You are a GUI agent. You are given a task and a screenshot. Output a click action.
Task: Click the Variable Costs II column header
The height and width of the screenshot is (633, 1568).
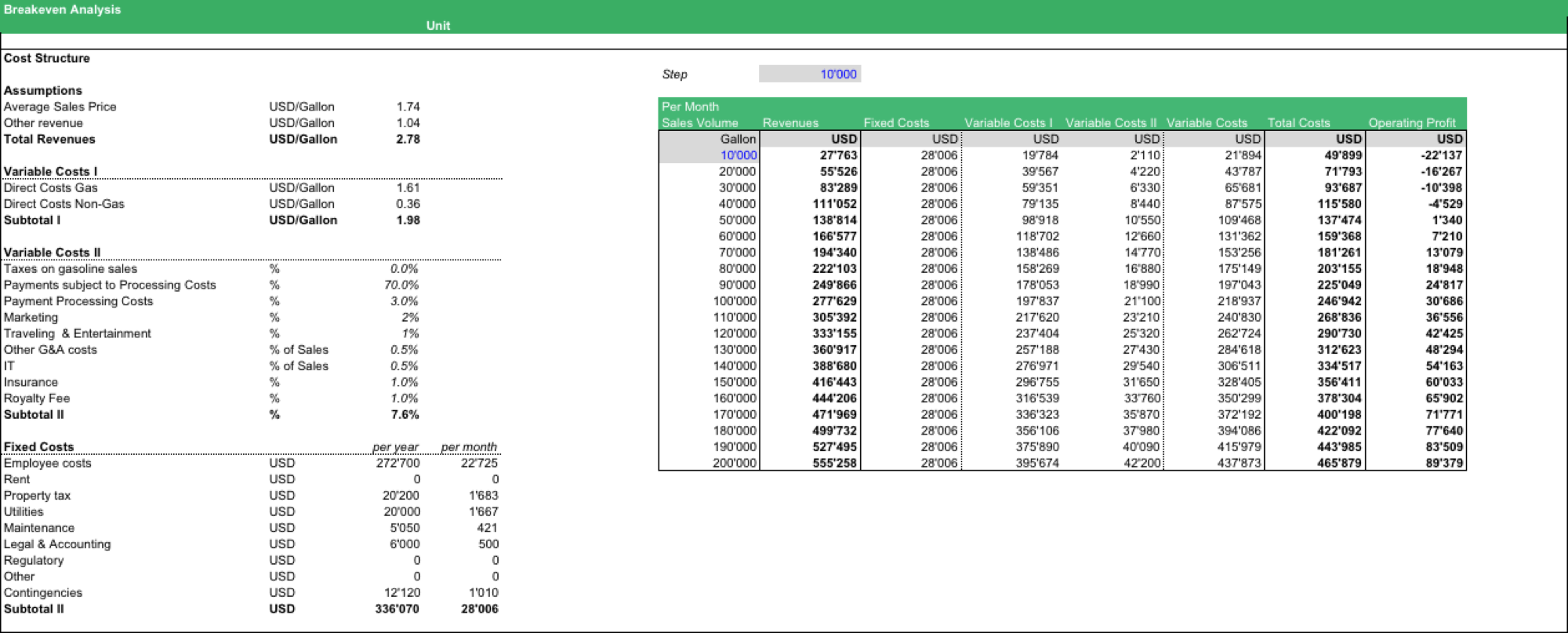click(x=1111, y=123)
